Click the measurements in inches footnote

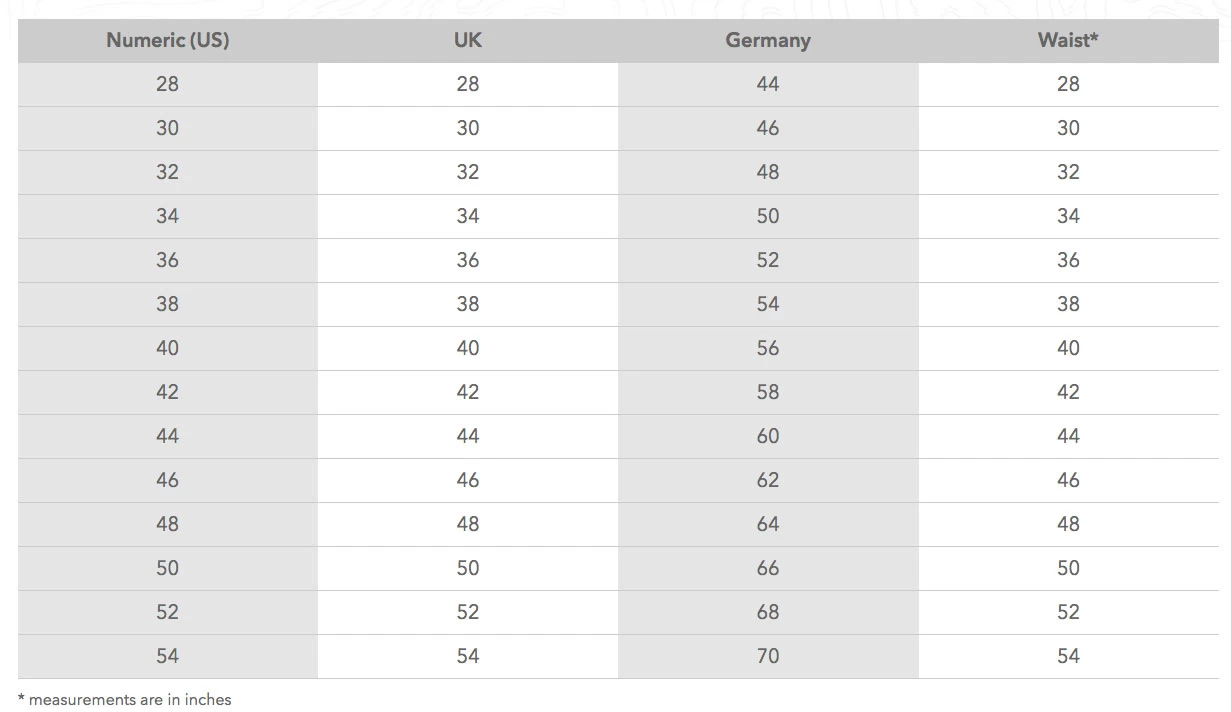point(125,700)
